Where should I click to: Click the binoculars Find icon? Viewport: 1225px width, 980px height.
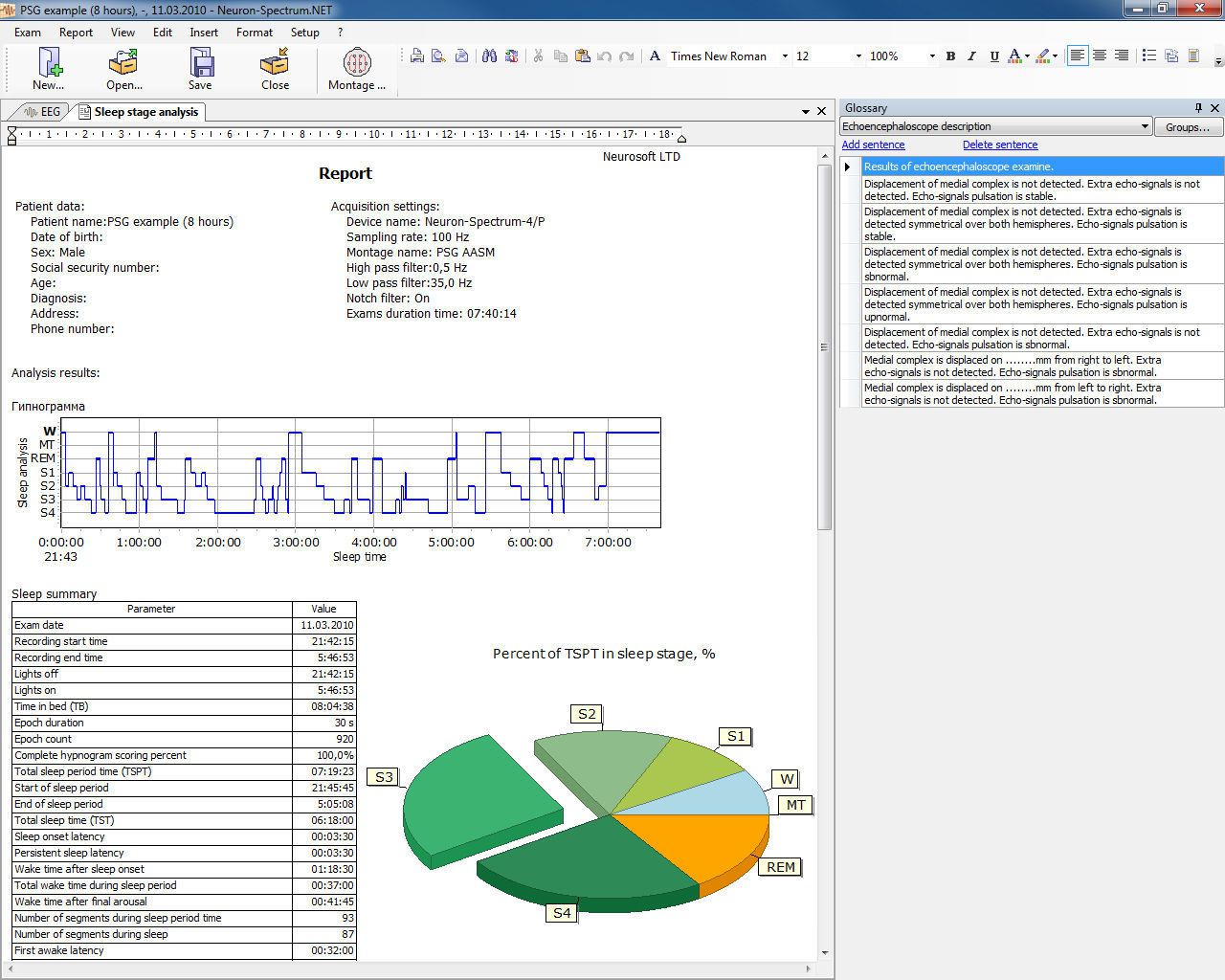[x=489, y=56]
